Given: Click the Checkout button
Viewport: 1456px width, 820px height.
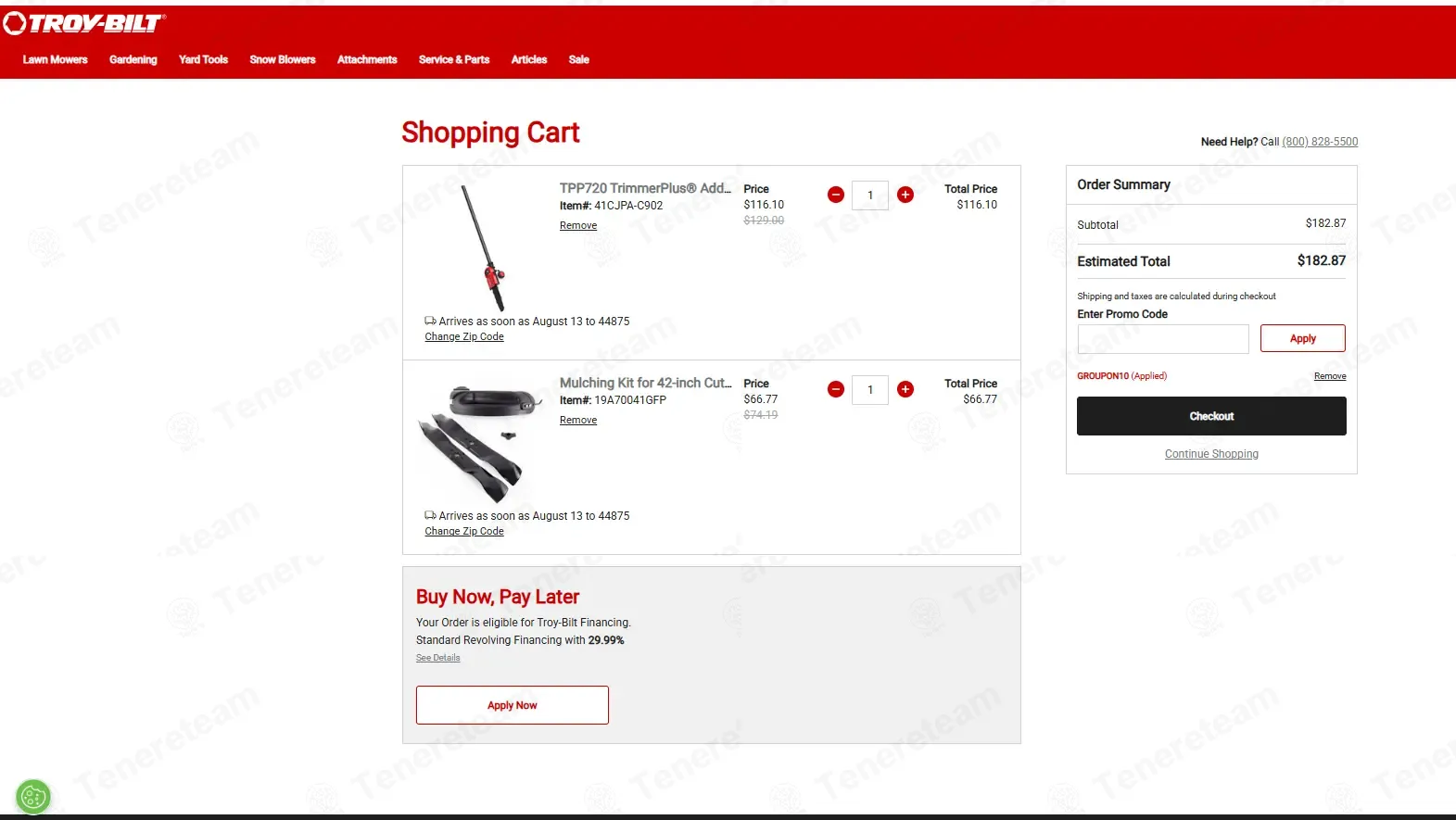Looking at the screenshot, I should pyautogui.click(x=1211, y=416).
